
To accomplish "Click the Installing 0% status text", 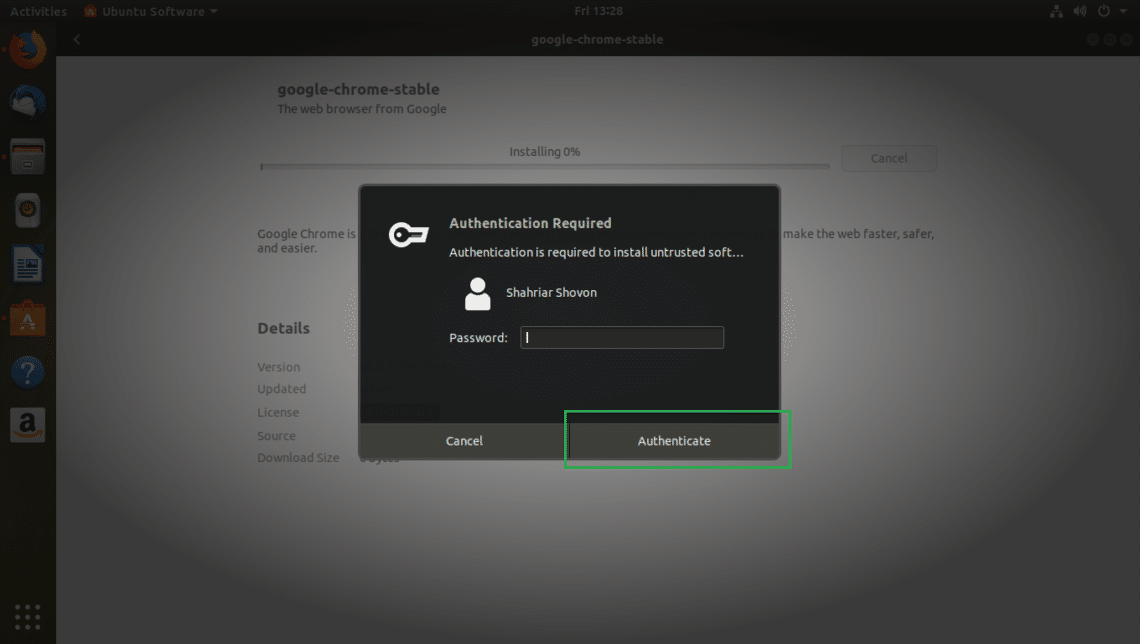I will [x=545, y=151].
